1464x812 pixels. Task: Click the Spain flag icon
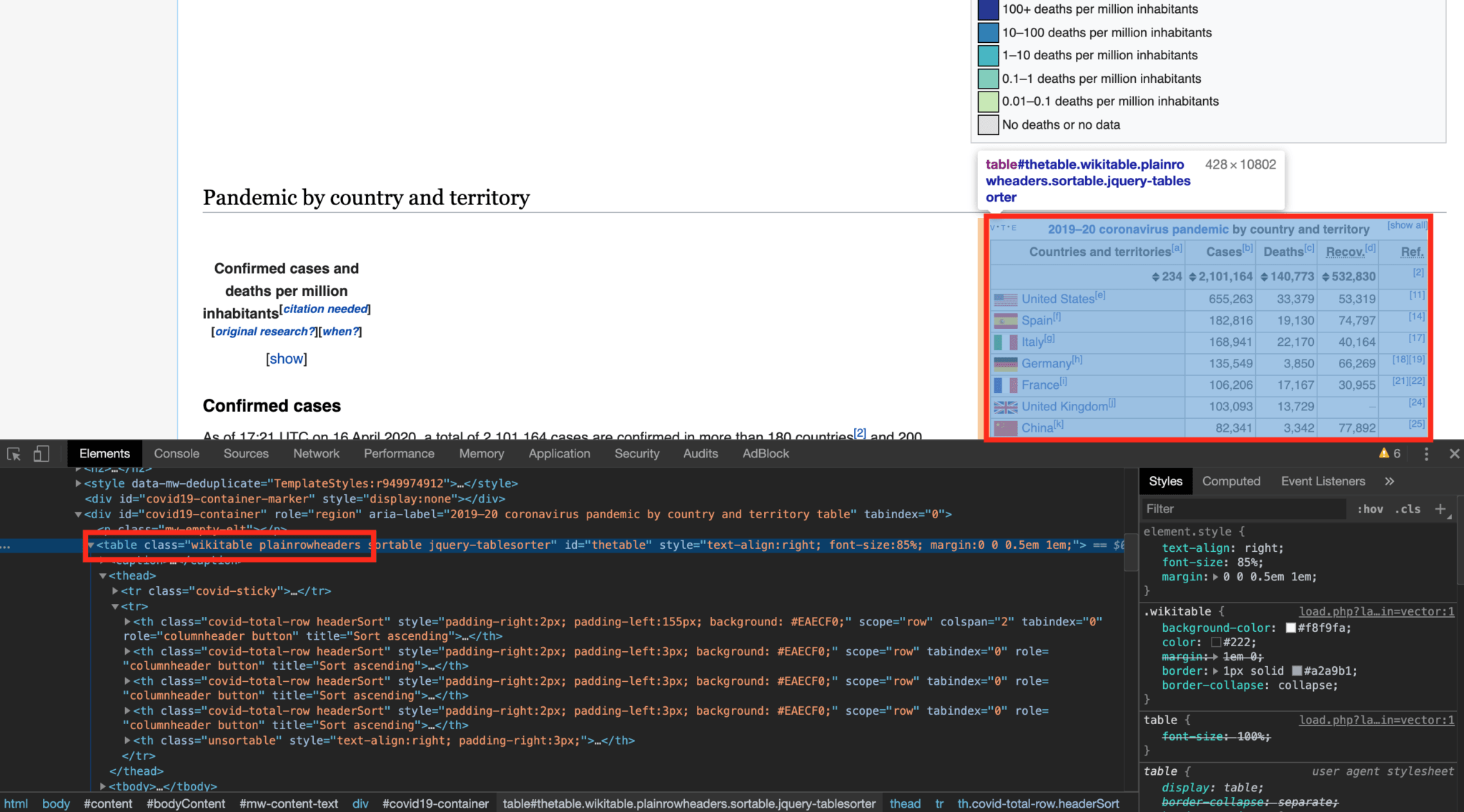point(1006,320)
